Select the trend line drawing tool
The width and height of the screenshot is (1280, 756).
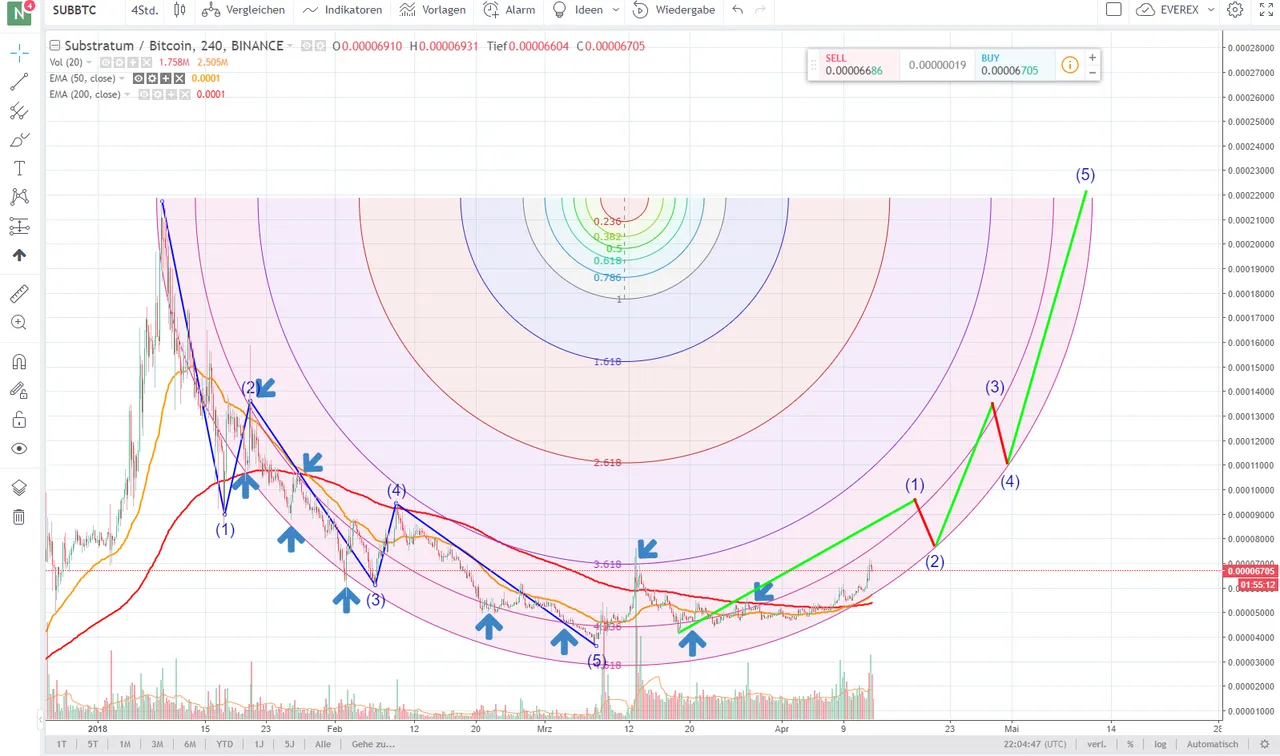[19, 83]
